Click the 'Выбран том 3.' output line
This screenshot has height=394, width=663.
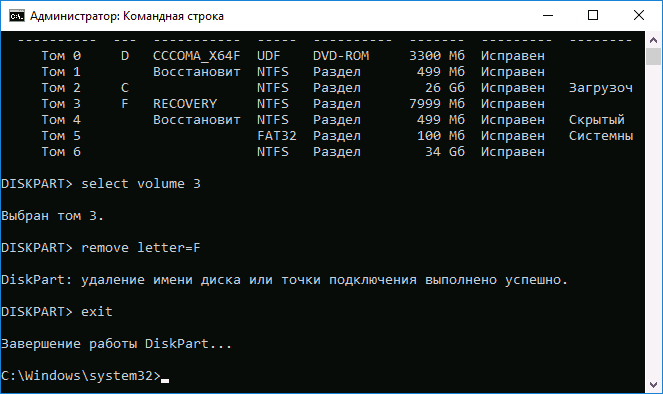tap(52, 216)
